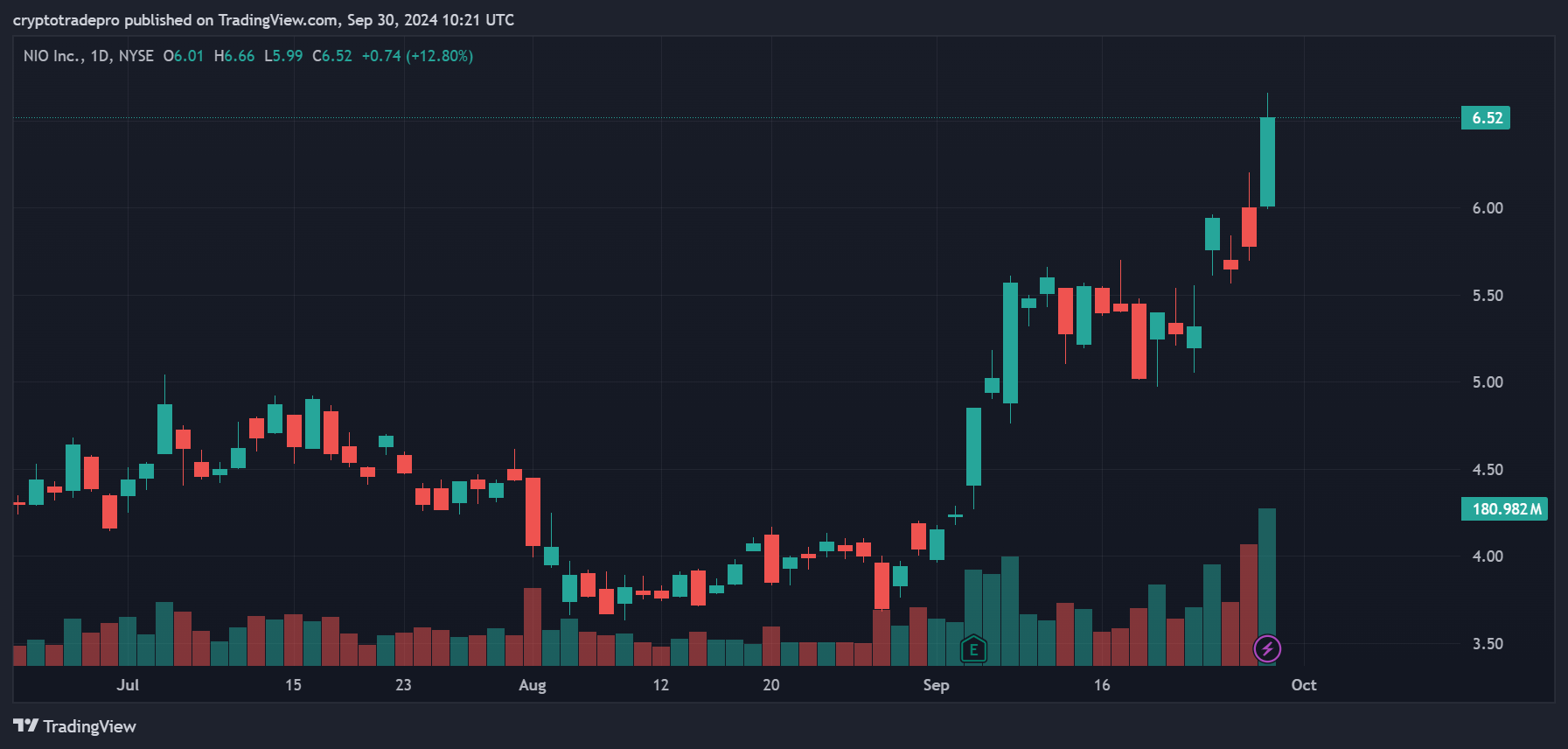Click the change value +0.74 (+12.80%)
1568x749 pixels.
417,56
